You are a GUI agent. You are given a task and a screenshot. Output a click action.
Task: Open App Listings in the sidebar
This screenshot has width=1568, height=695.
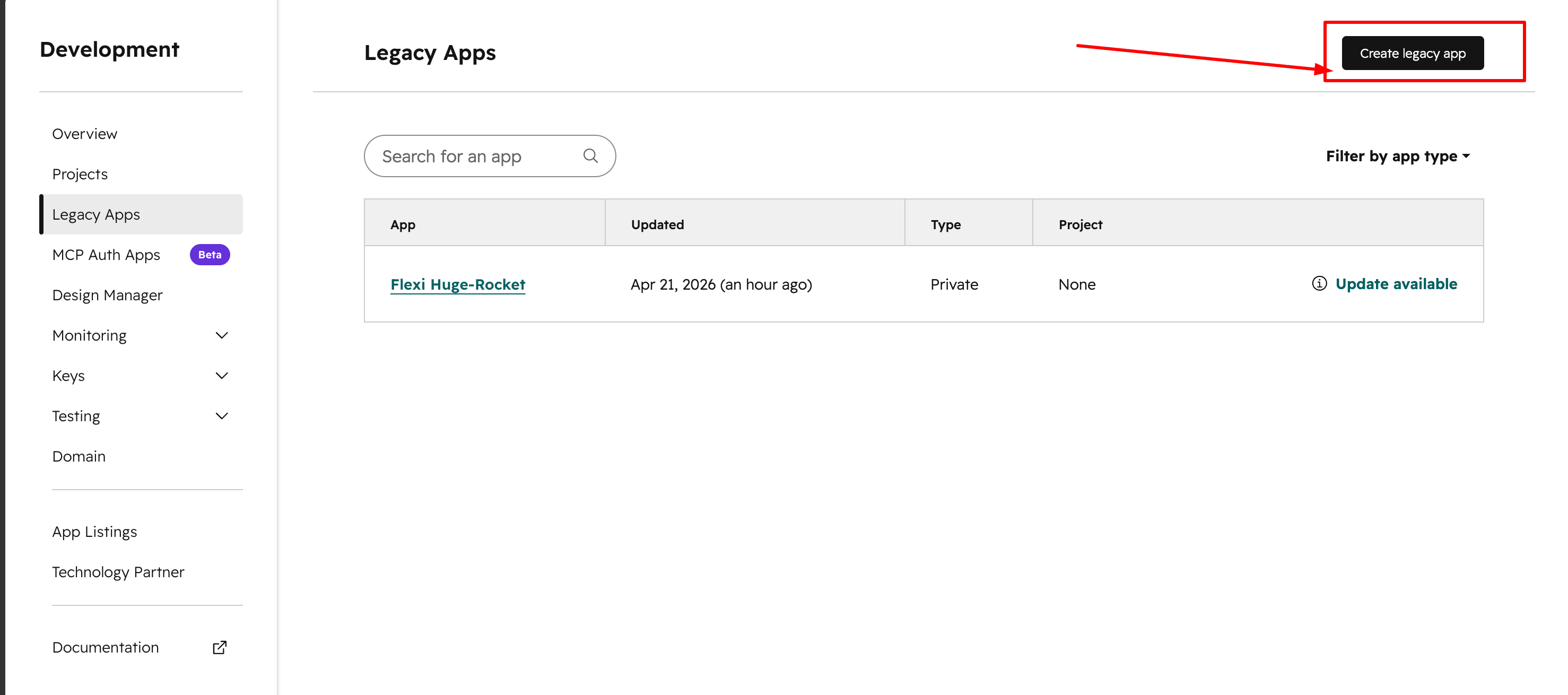(94, 531)
